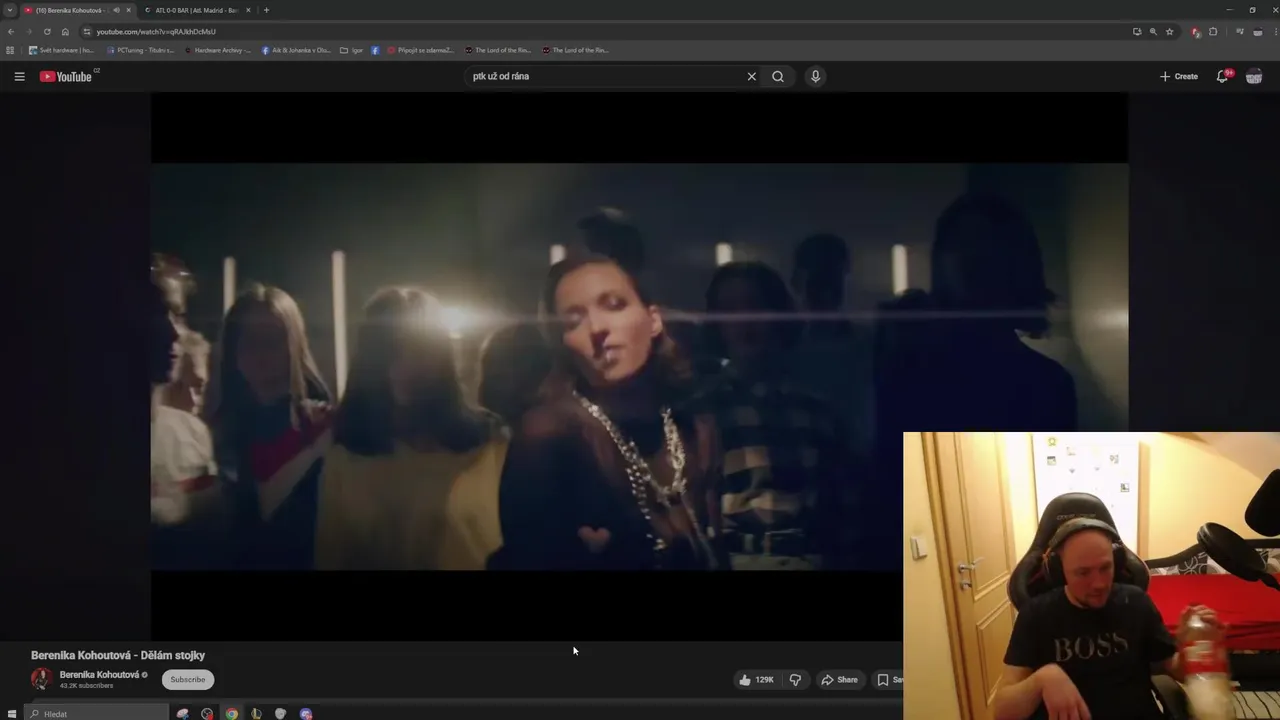Open YouTube notifications bell
This screenshot has width=1280, height=720.
(x=1222, y=76)
